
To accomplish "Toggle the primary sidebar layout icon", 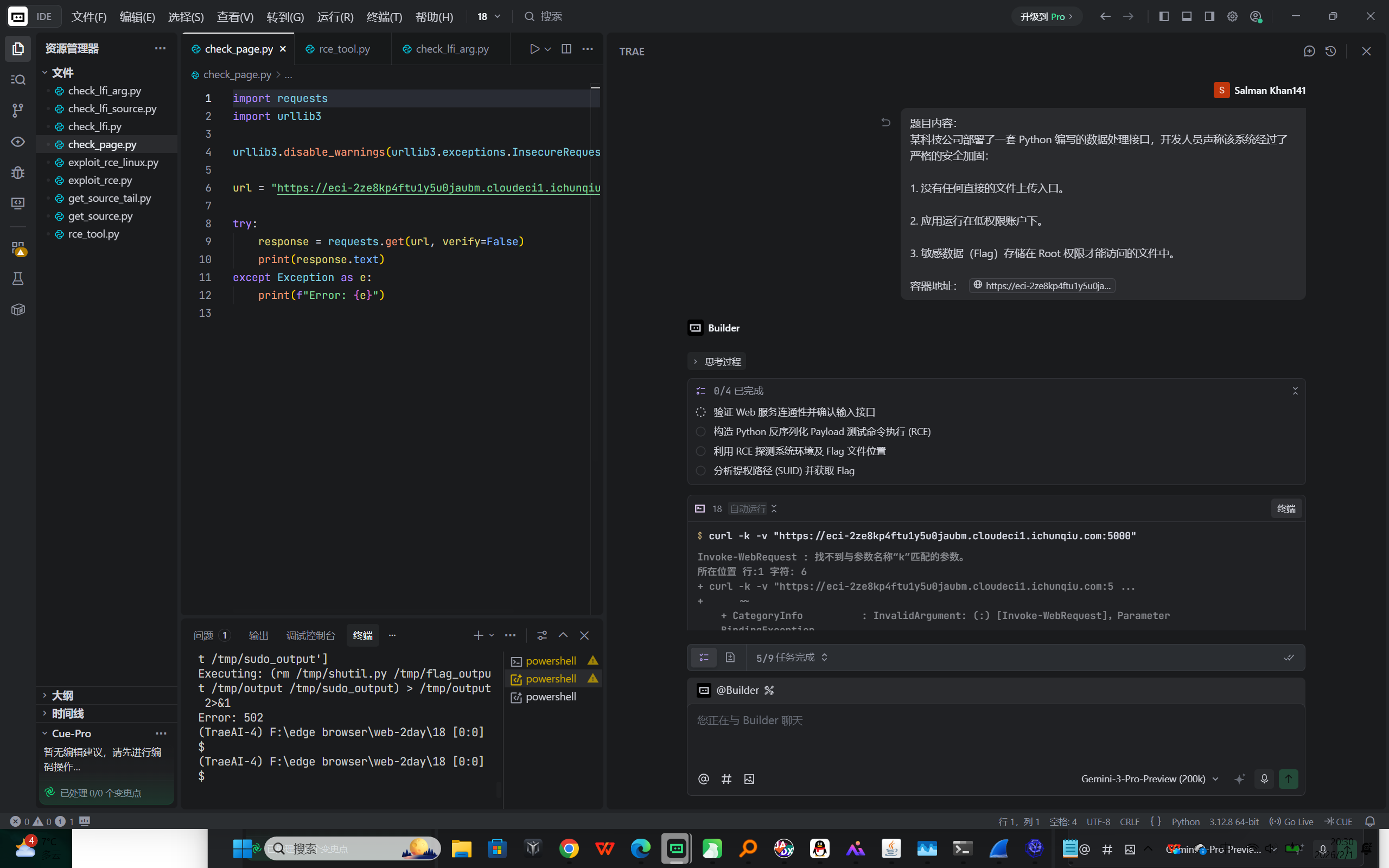I will coord(1163,17).
